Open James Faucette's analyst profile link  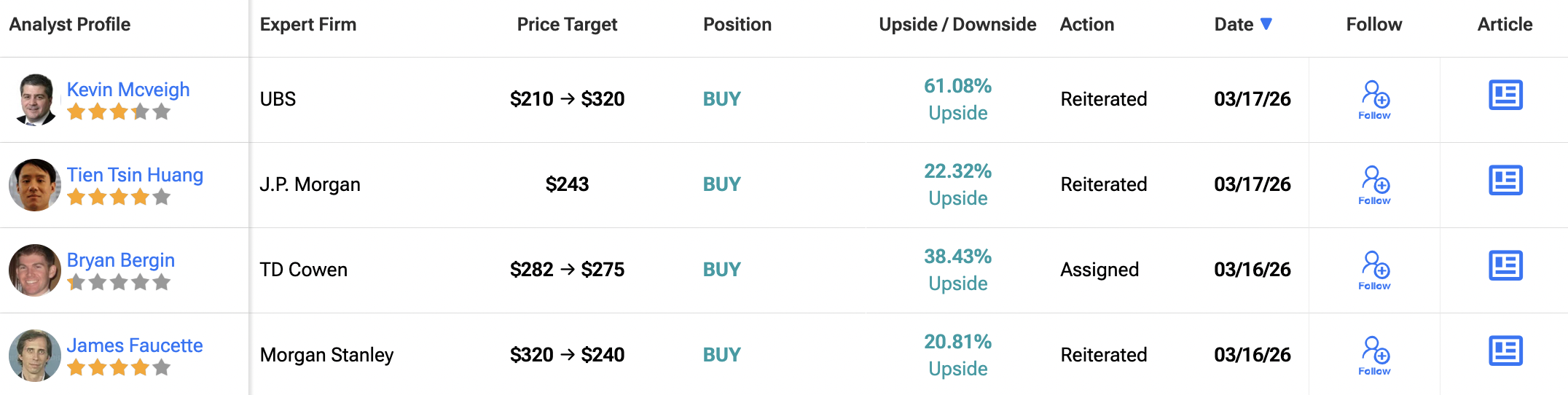135,345
